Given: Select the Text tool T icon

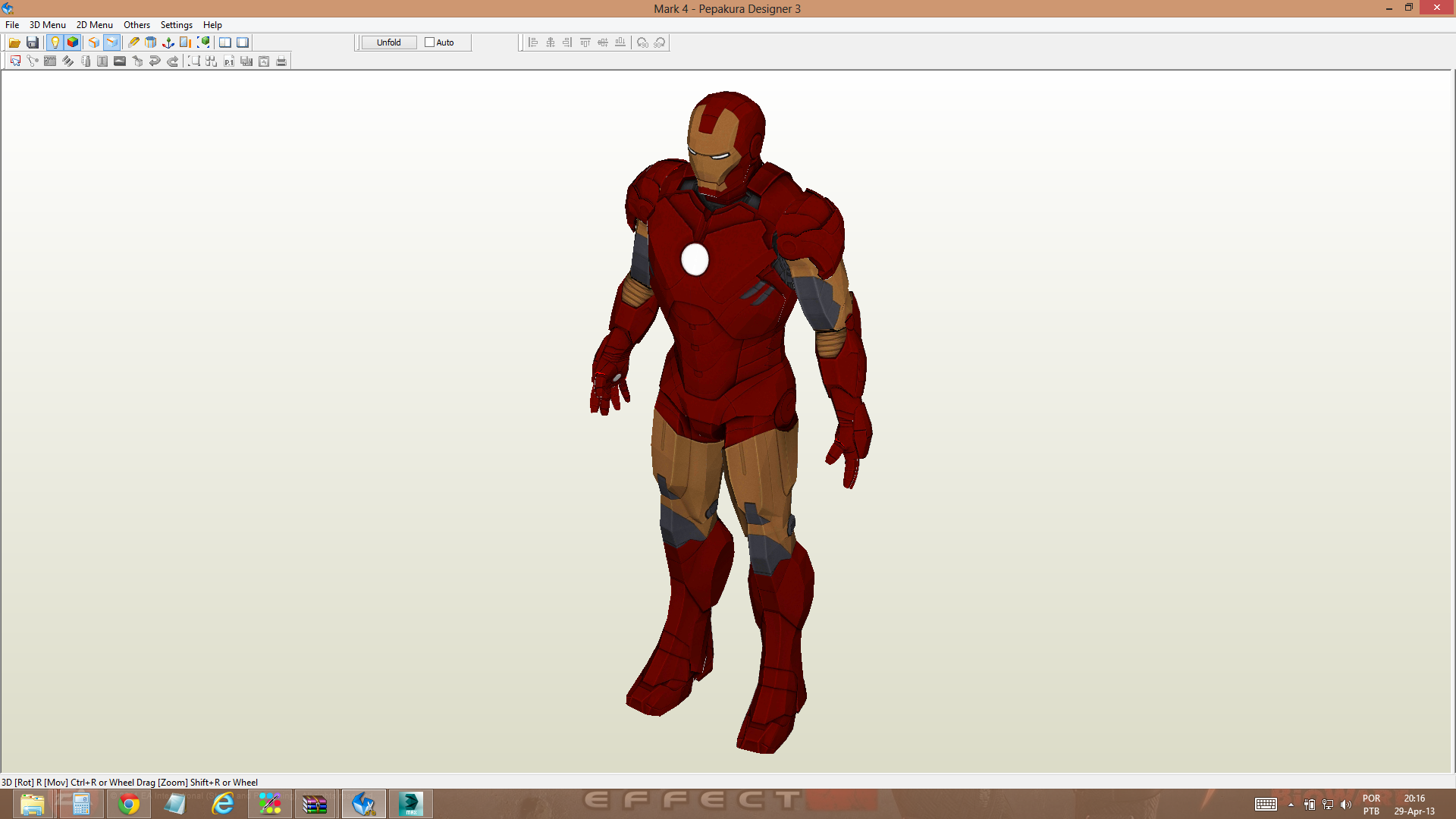Looking at the screenshot, I should coord(102,61).
